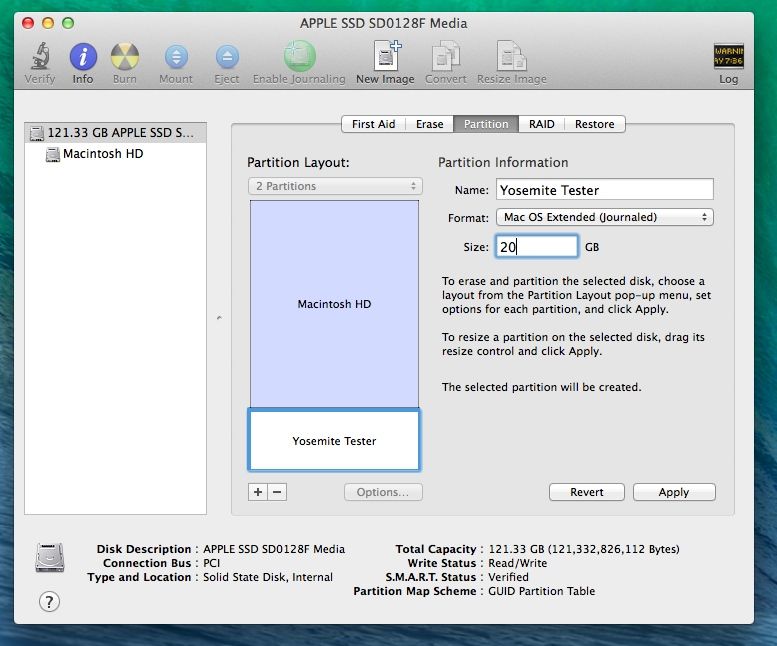Open the Info toolbar icon

[83, 57]
